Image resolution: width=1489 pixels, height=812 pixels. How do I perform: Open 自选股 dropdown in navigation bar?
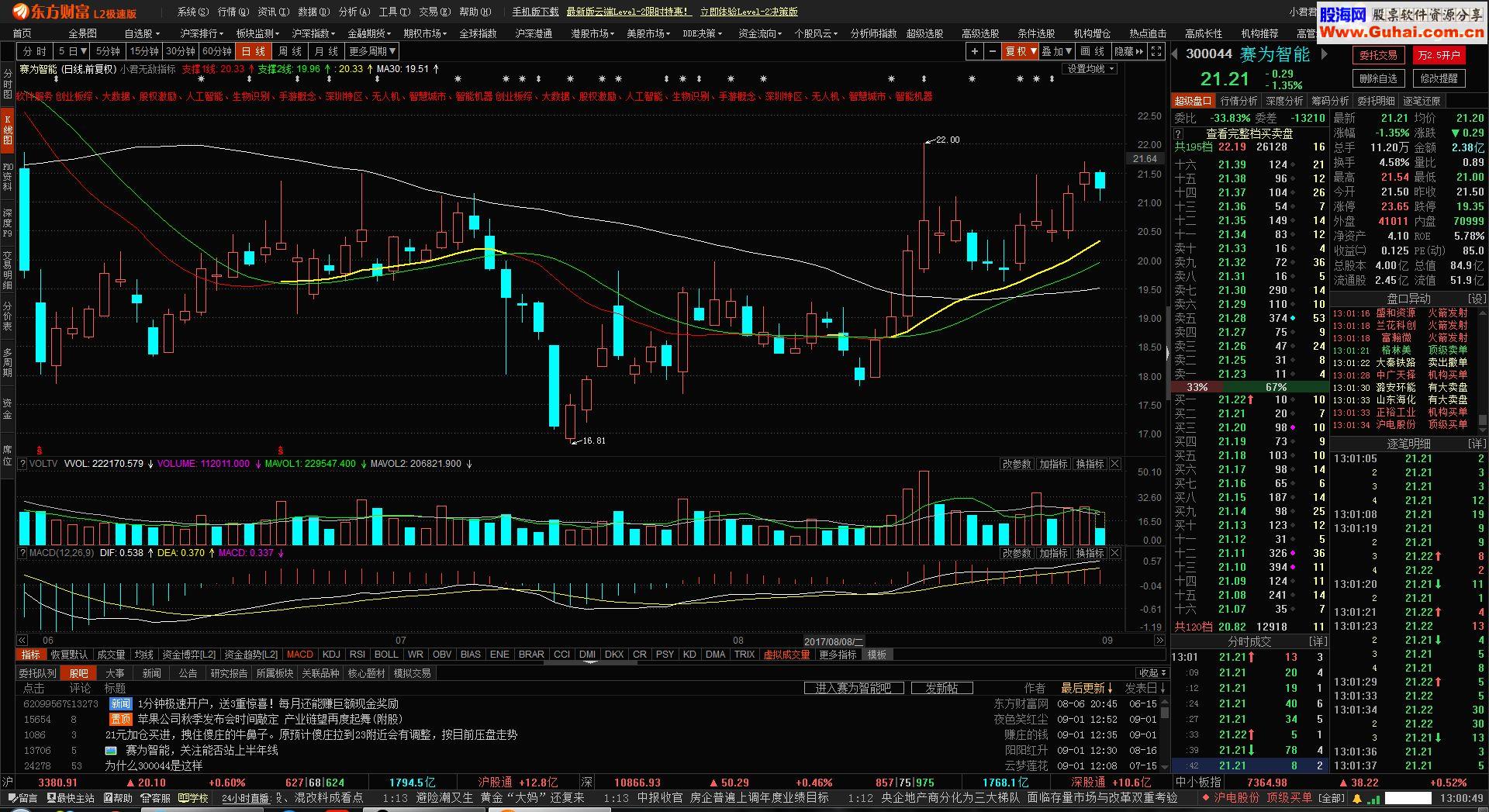pyautogui.click(x=142, y=33)
